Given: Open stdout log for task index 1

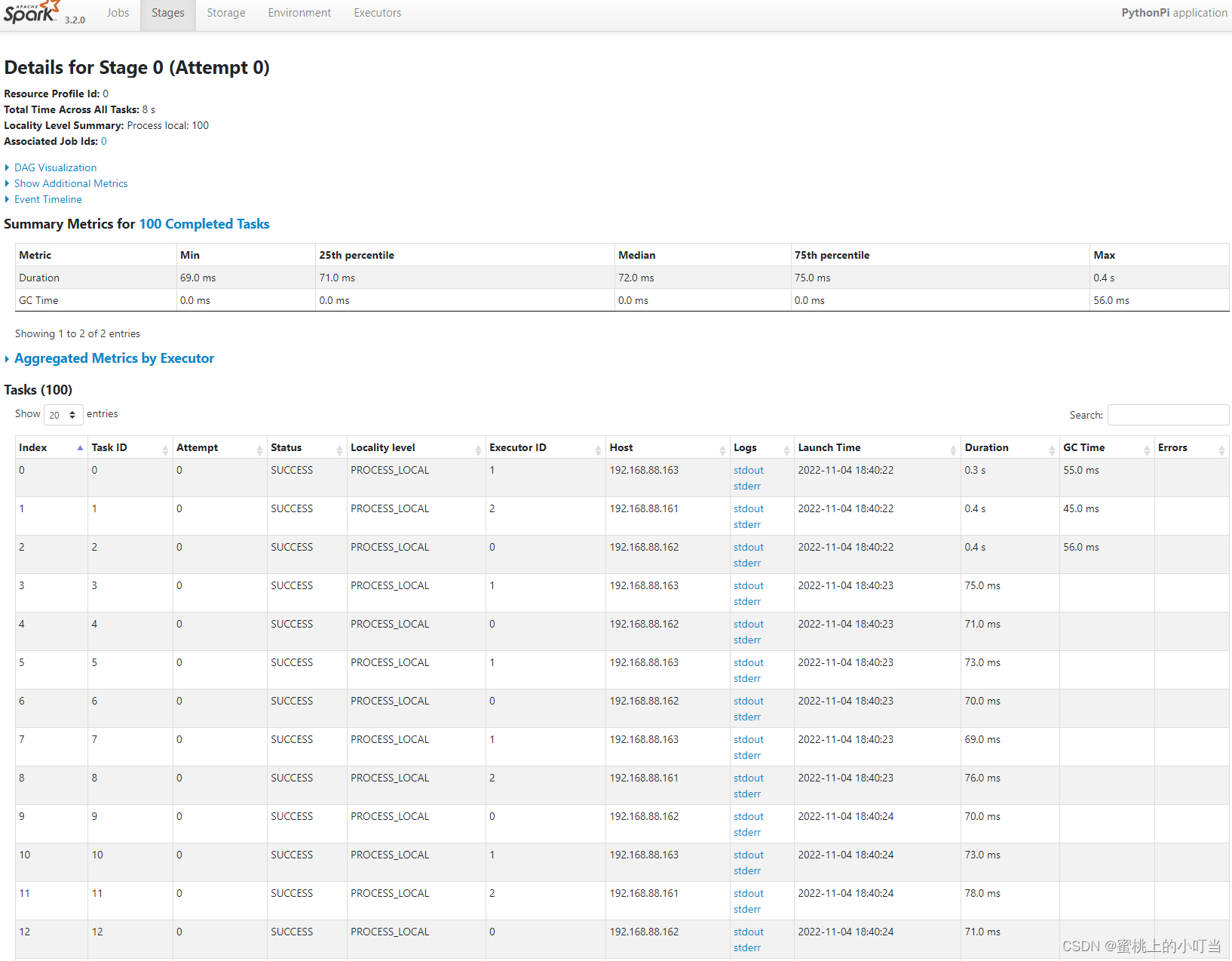Looking at the screenshot, I should pyautogui.click(x=749, y=508).
